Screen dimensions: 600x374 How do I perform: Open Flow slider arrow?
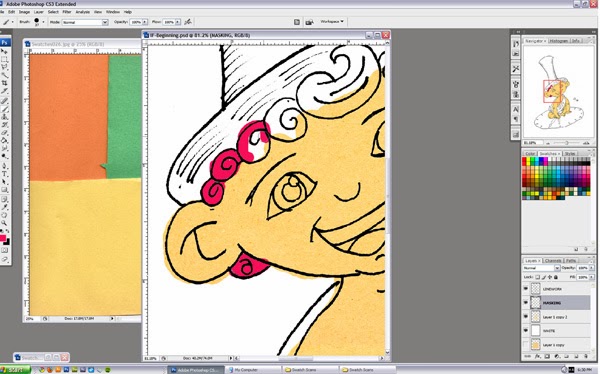[178, 22]
